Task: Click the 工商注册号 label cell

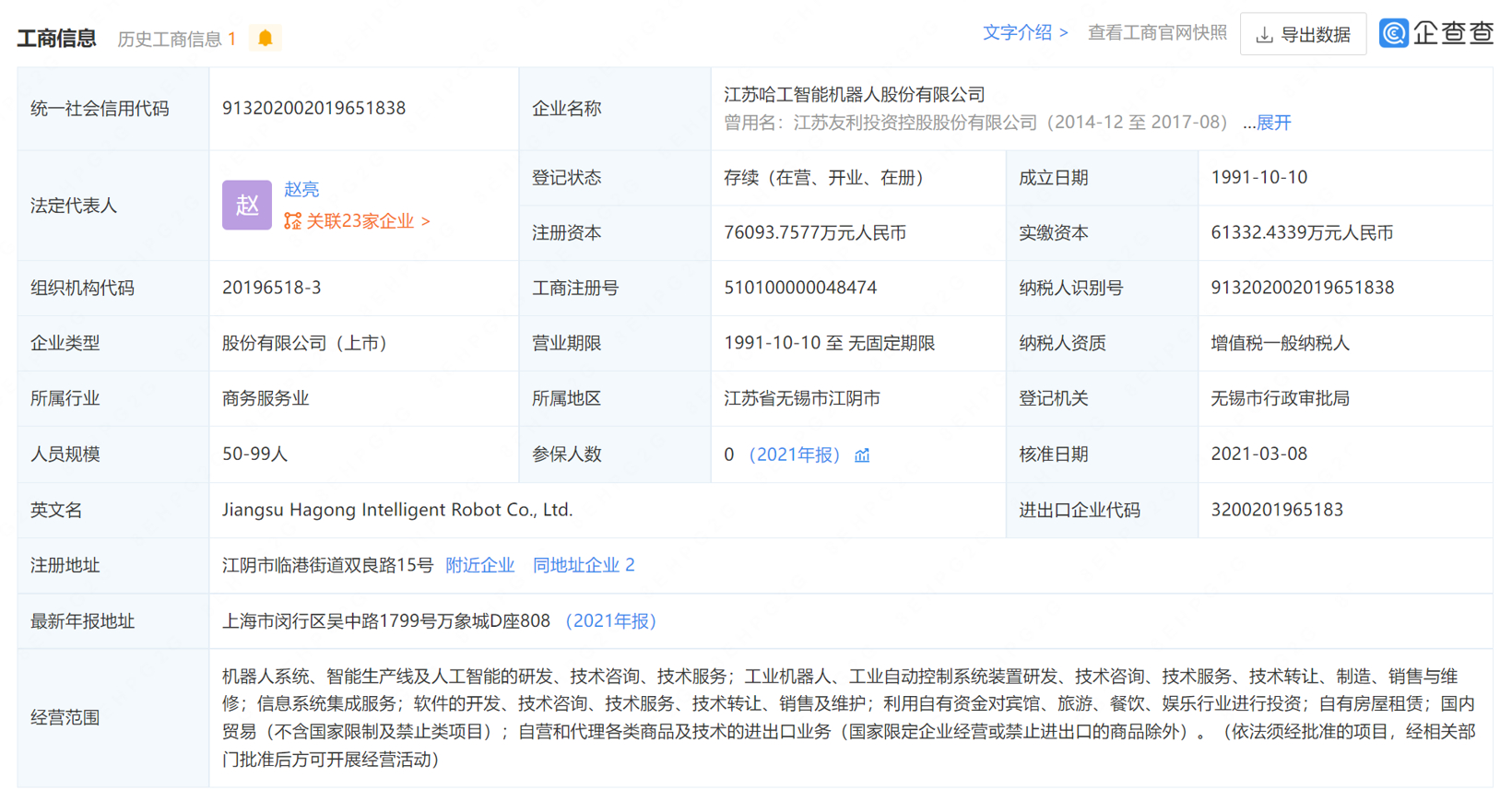Action: 615,289
